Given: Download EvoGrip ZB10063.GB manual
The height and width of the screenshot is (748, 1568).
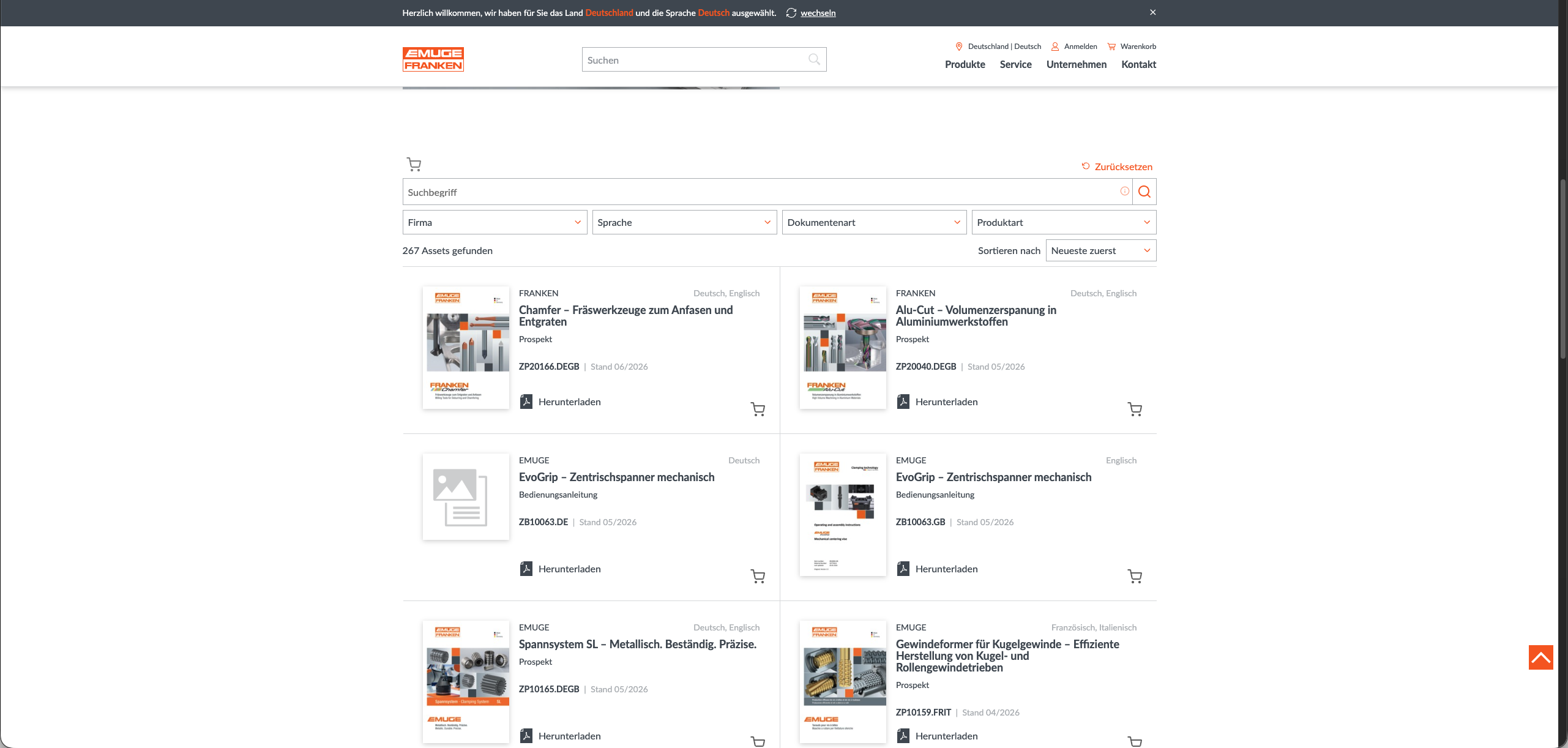Looking at the screenshot, I should pos(947,569).
